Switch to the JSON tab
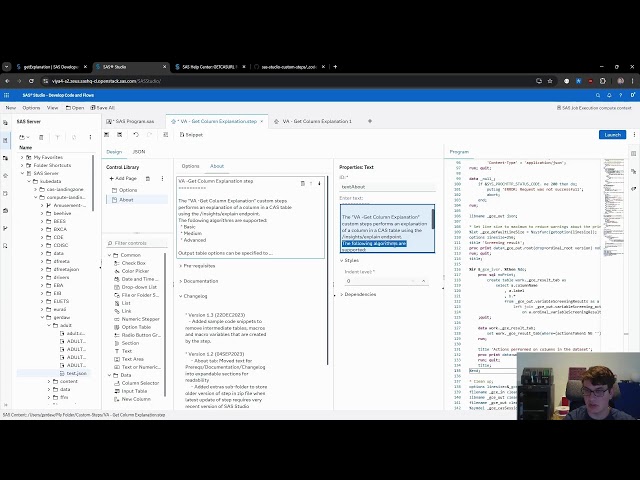Screen dimensions: 640x480 point(139,152)
